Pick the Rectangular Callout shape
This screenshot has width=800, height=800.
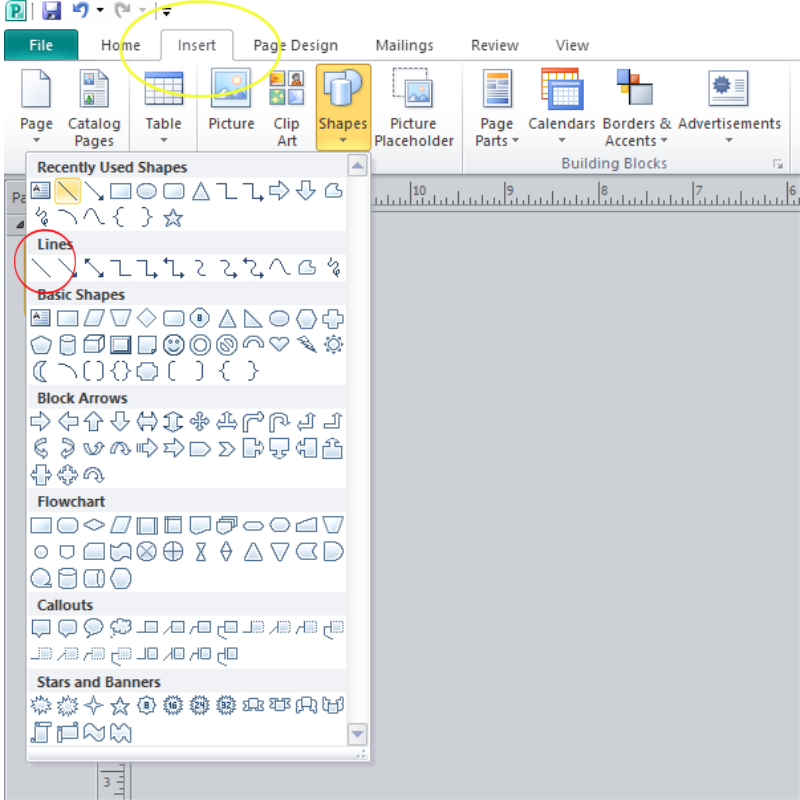point(41,628)
